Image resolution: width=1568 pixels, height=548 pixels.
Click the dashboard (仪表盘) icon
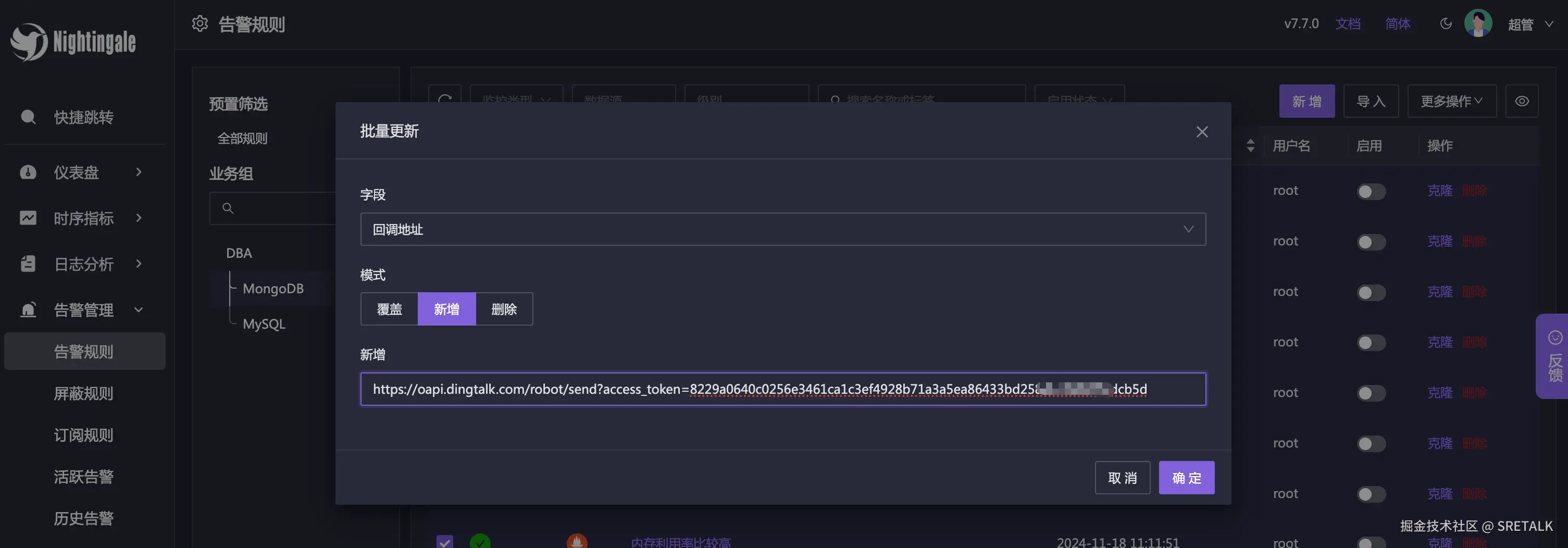point(28,172)
